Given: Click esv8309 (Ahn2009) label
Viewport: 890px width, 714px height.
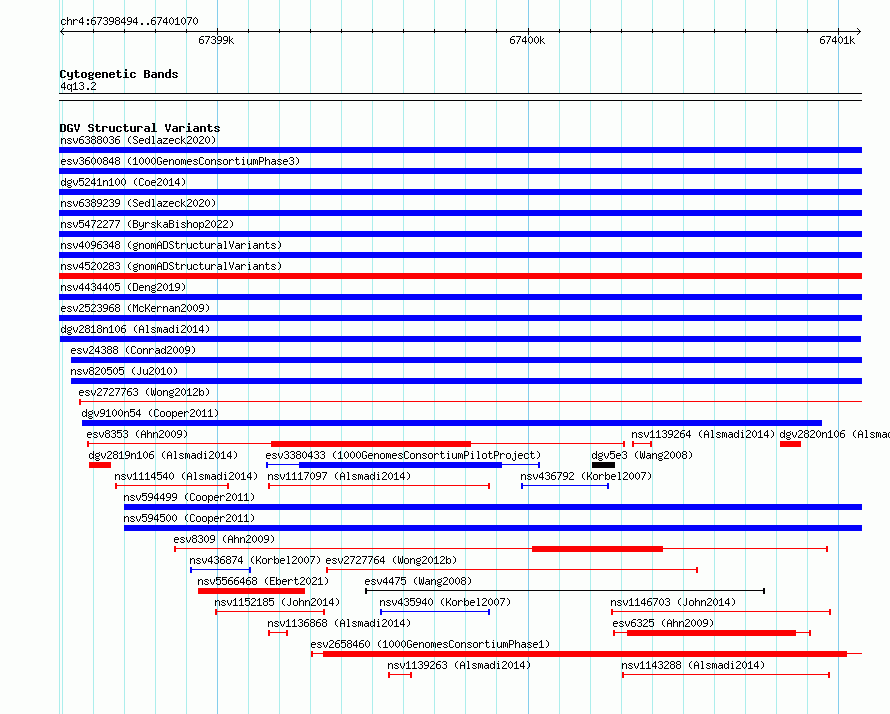Looking at the screenshot, I should [x=224, y=539].
